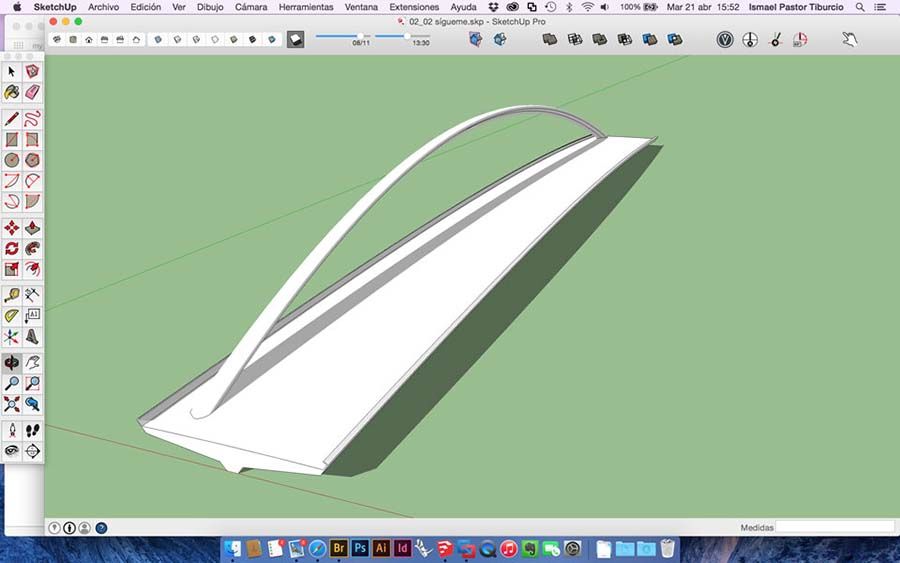Click the blue help button in status bar
This screenshot has width=900, height=563.
pos(101,527)
